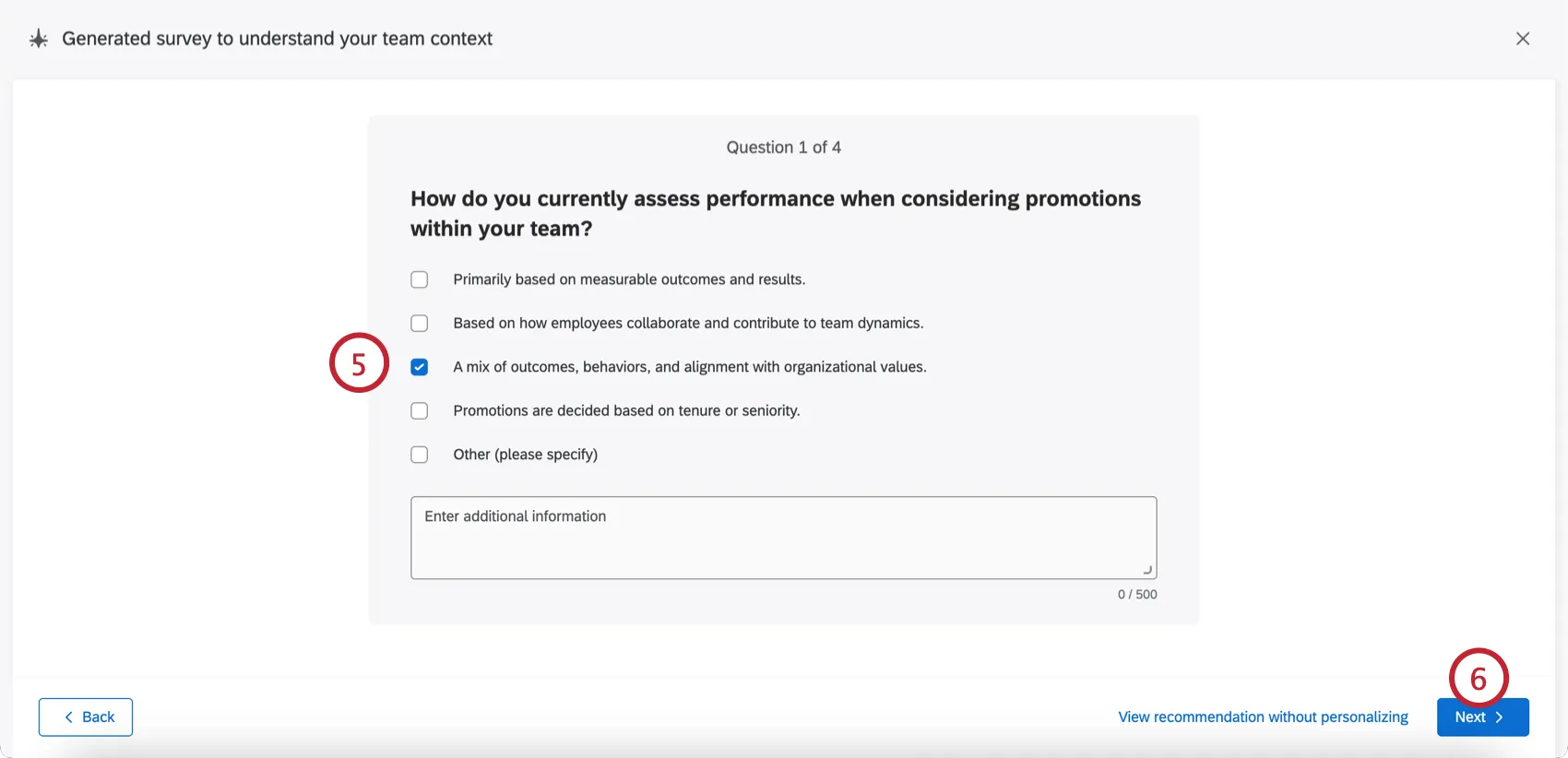Check 'Based on how employees collaborate' option
1568x758 pixels.
419,323
